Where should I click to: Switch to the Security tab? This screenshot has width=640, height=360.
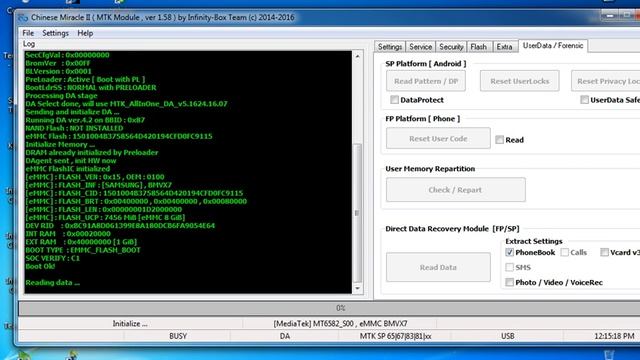tap(451, 47)
